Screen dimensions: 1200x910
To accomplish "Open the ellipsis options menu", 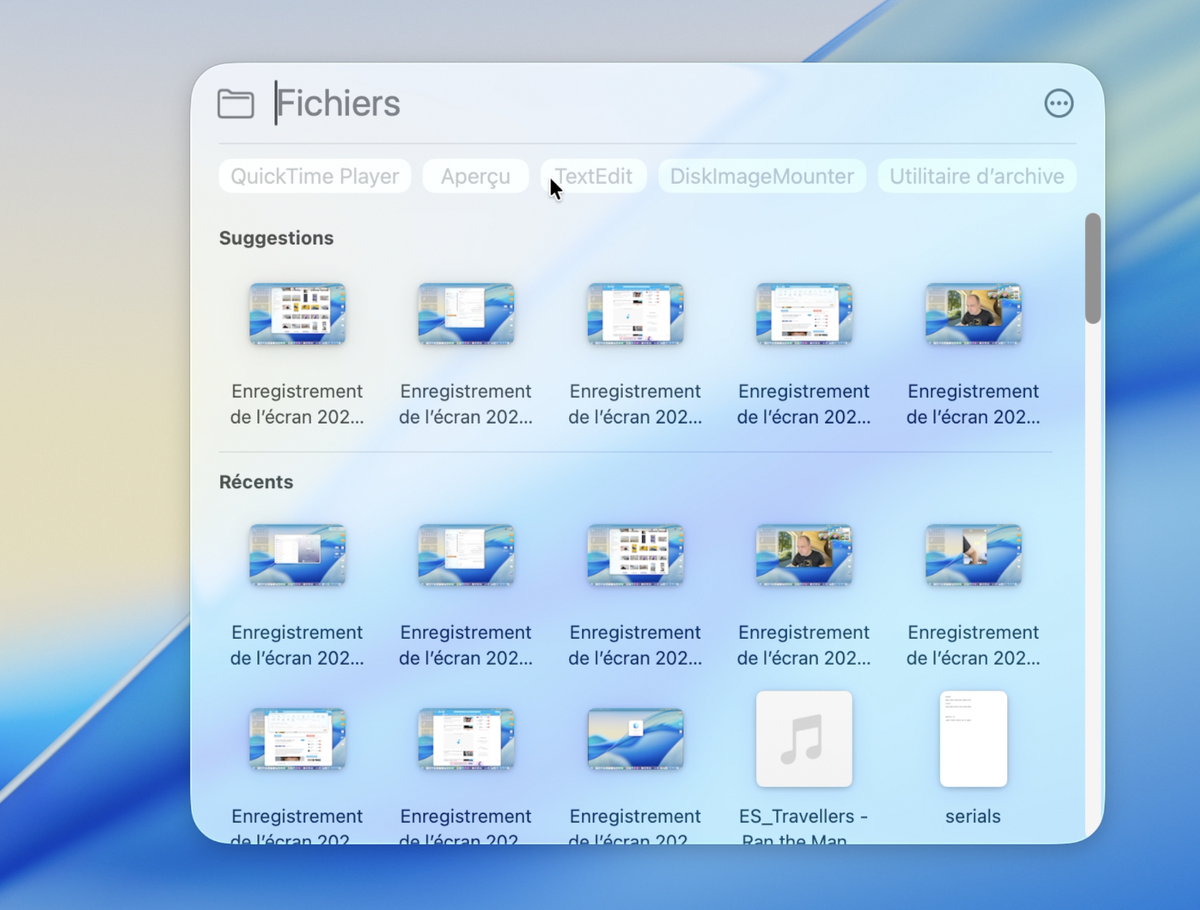I will 1058,103.
